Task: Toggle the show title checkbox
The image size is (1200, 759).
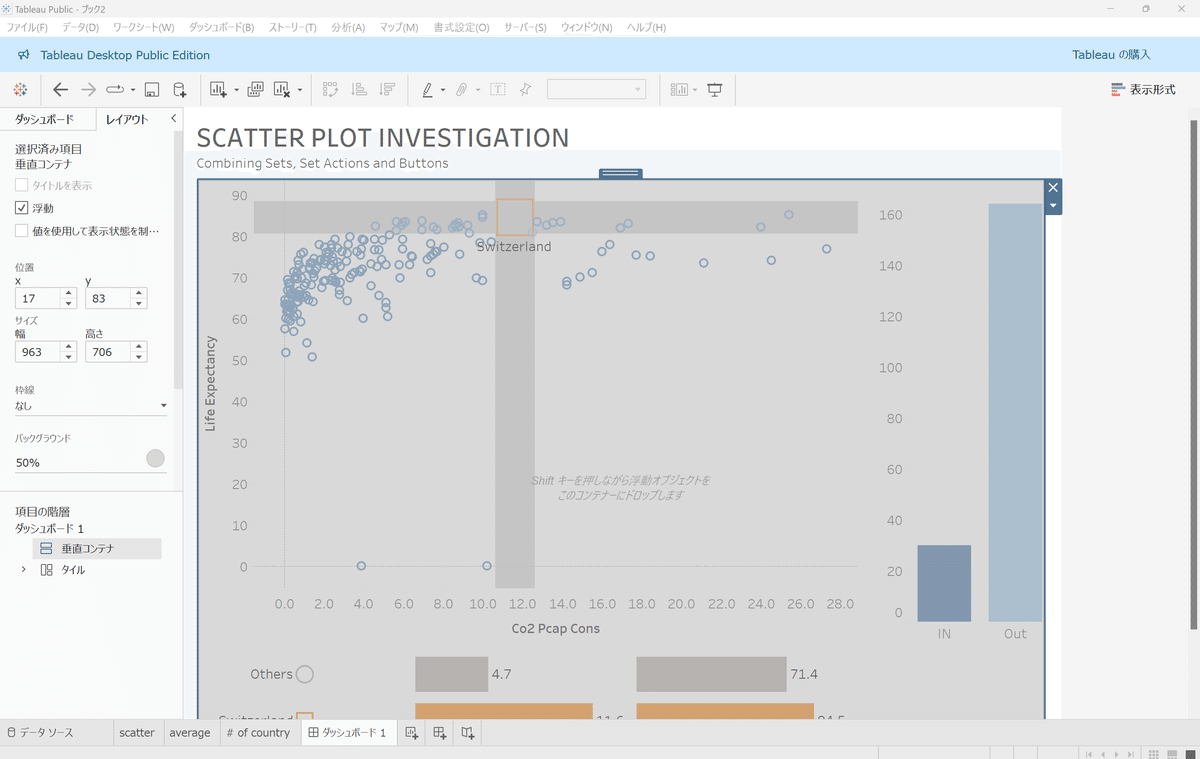Action: coord(22,185)
